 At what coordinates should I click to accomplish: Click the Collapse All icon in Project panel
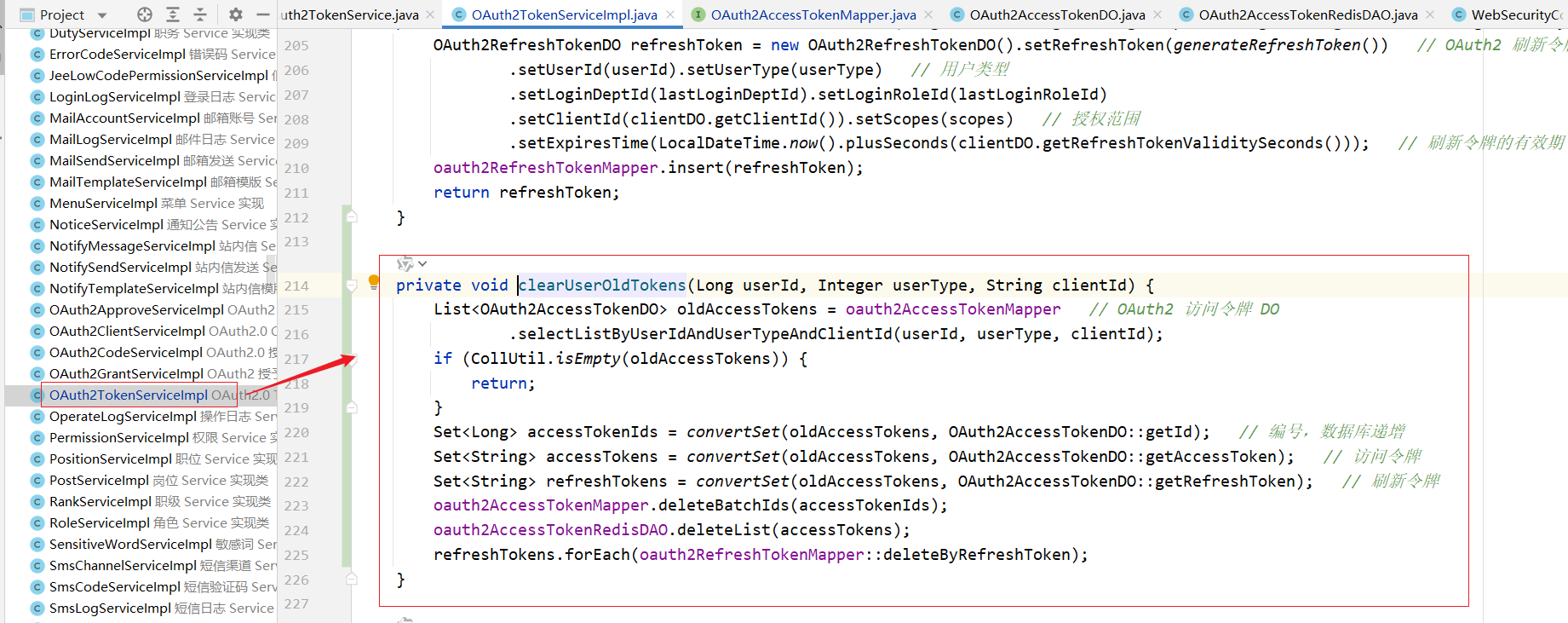point(200,14)
